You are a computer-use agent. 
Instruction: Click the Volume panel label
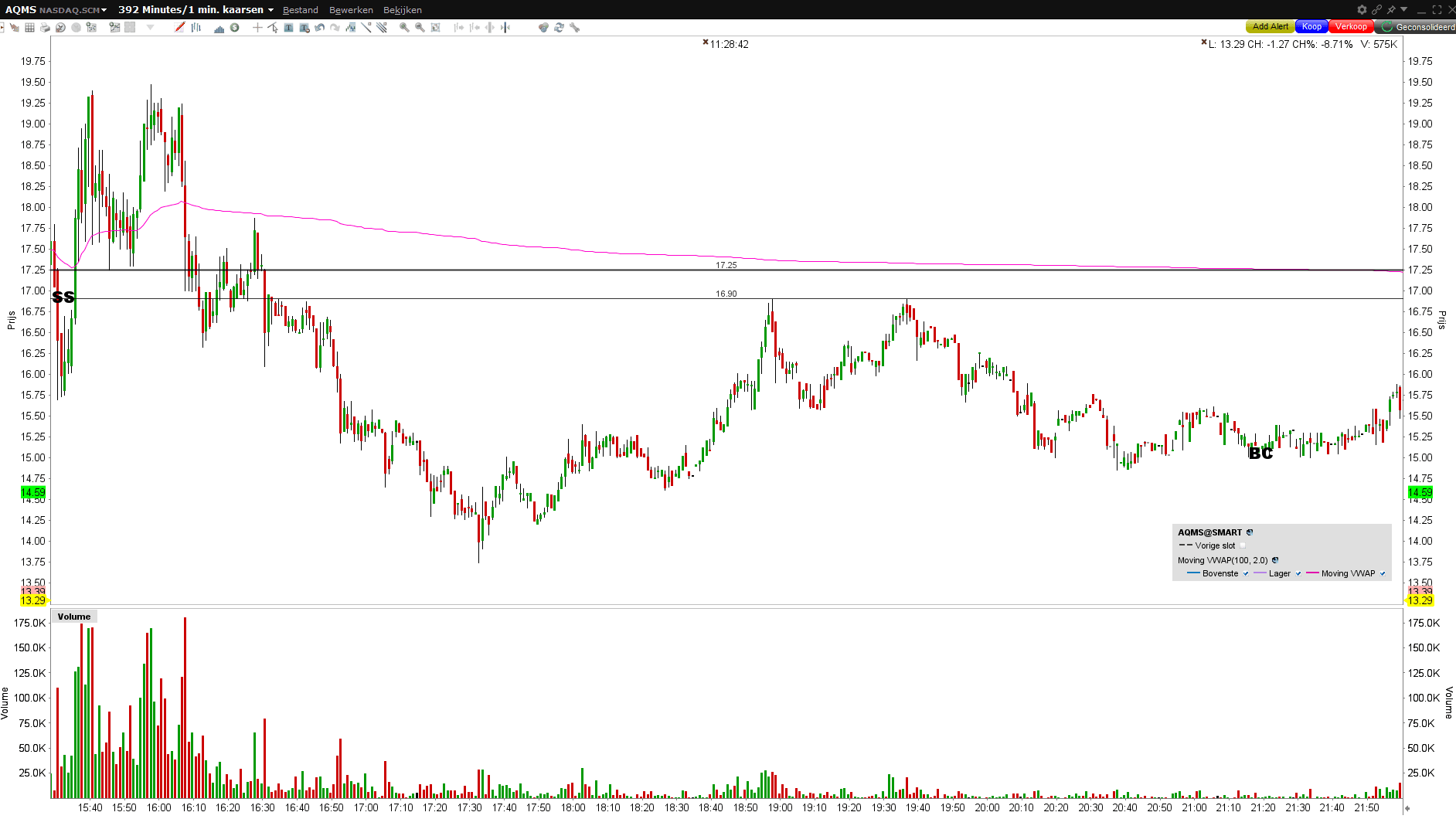pos(74,617)
